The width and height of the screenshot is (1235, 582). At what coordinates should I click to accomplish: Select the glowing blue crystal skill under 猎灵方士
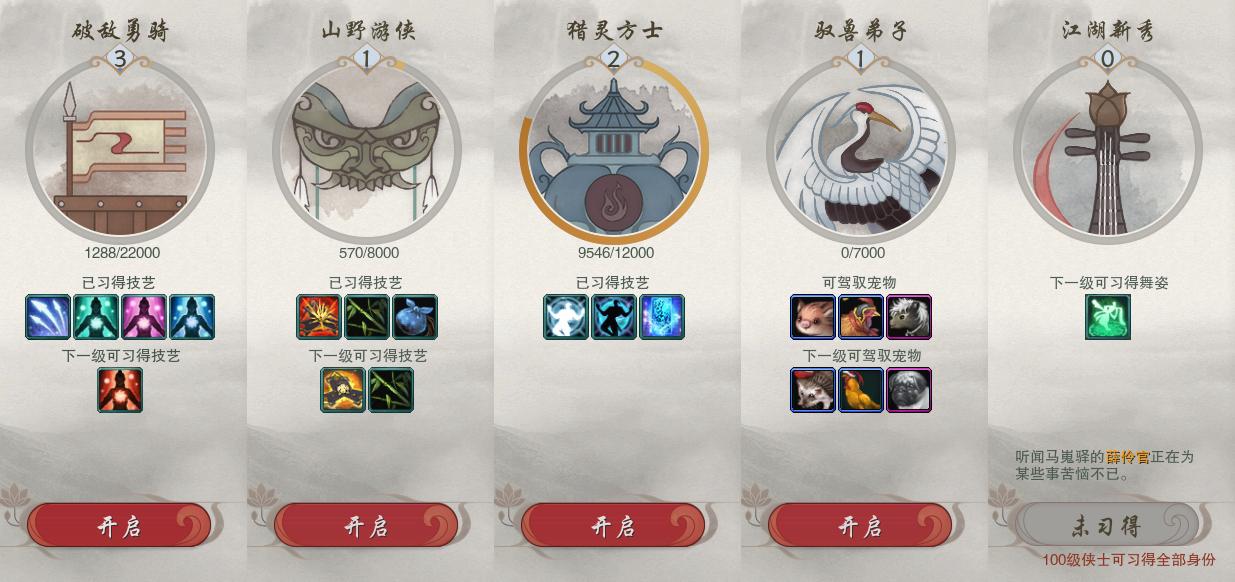(x=662, y=316)
